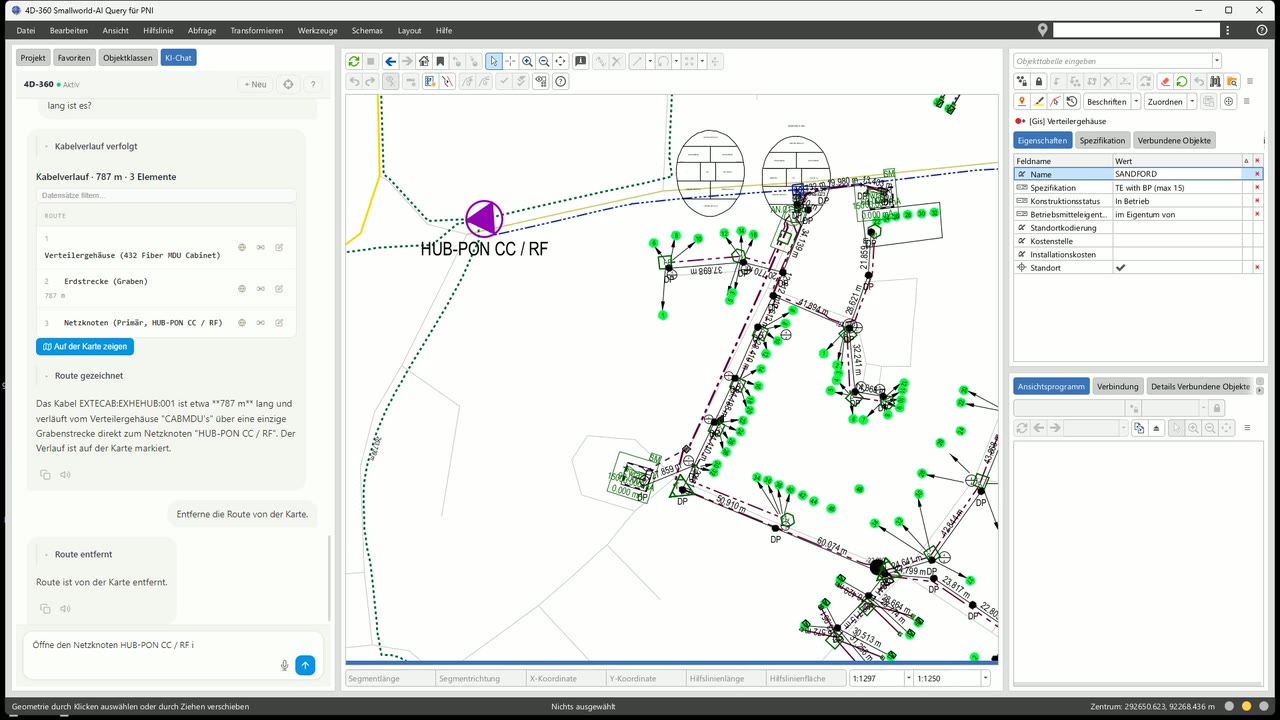
Task: Select the zoom out tool
Action: 544,61
